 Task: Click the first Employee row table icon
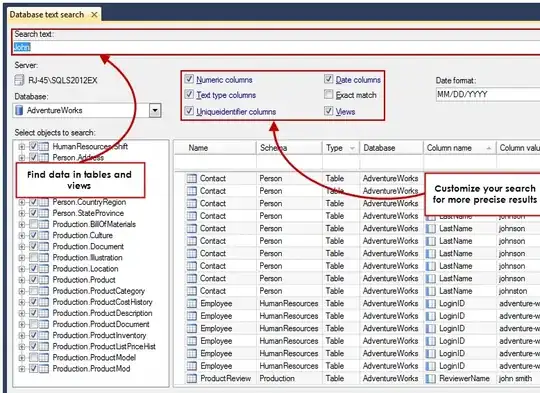coord(192,303)
